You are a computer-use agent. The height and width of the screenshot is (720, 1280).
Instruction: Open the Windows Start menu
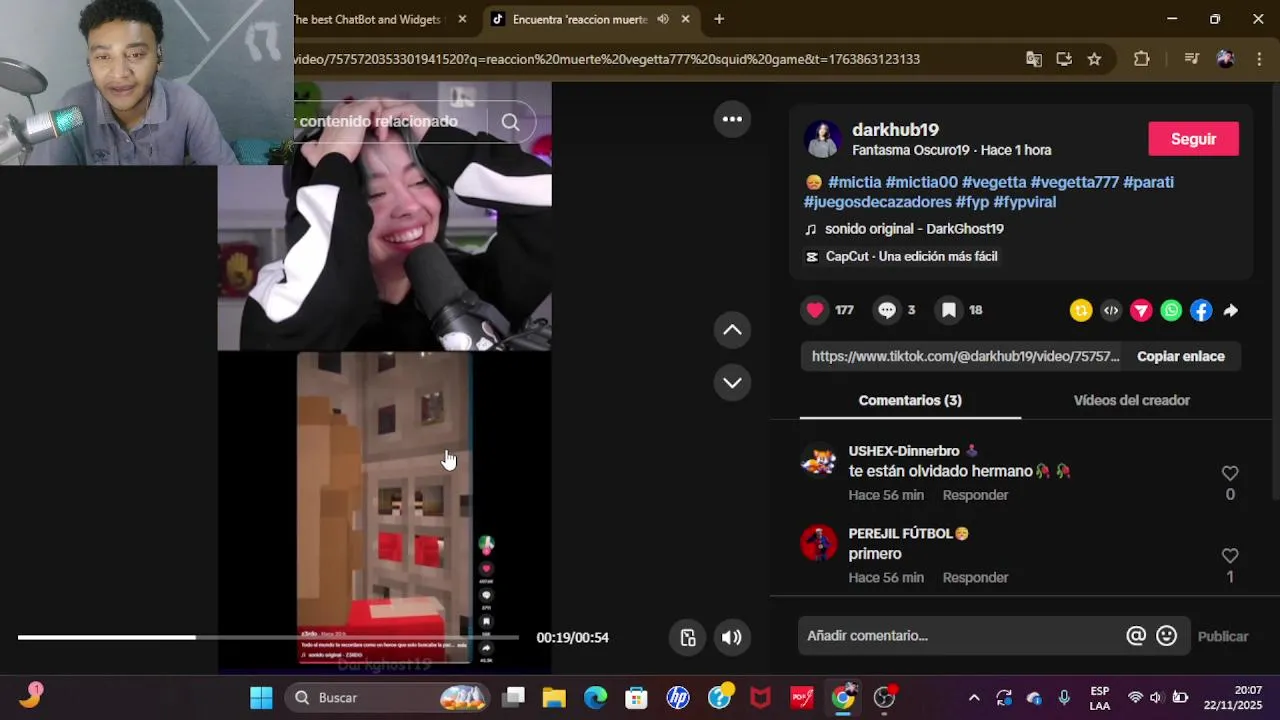pos(261,697)
